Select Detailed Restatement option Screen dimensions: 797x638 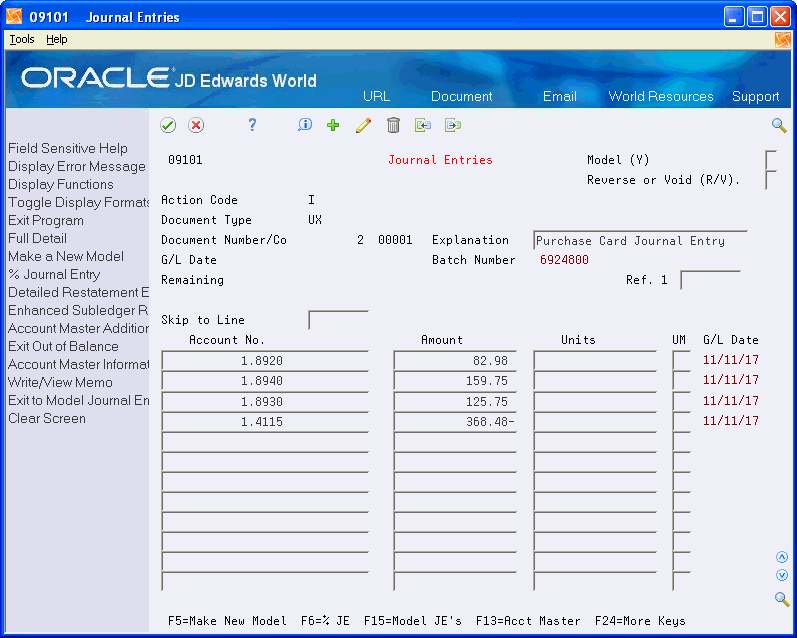(79, 292)
